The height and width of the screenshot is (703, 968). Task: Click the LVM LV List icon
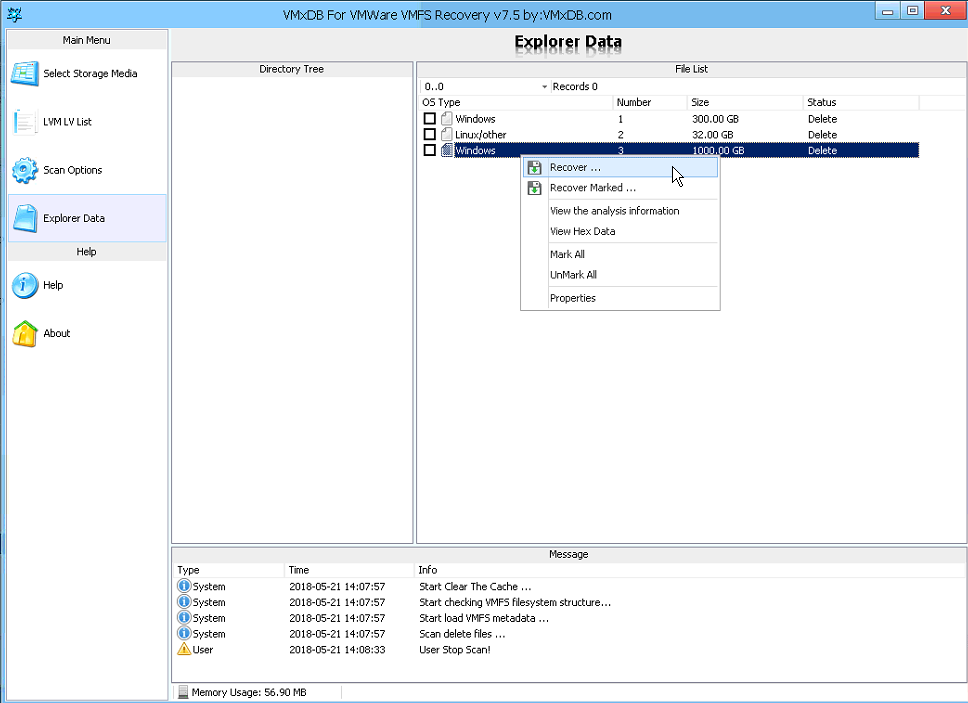click(x=25, y=122)
